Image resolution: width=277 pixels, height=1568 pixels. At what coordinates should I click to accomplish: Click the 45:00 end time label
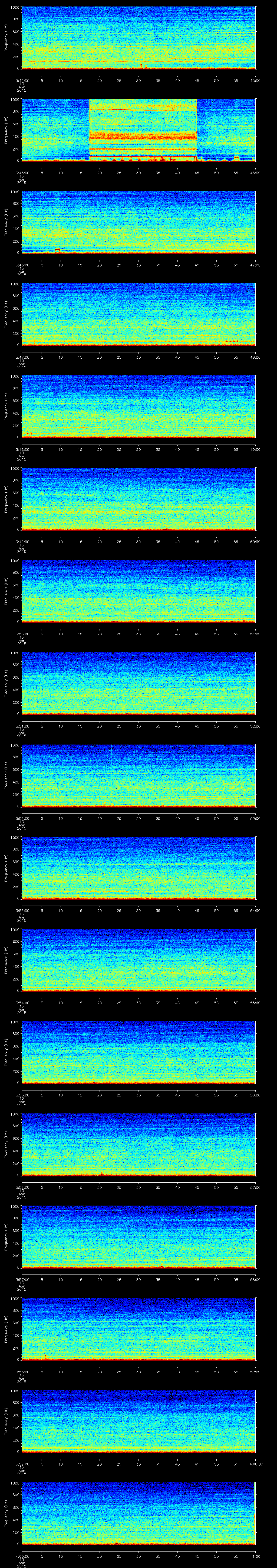pyautogui.click(x=256, y=80)
